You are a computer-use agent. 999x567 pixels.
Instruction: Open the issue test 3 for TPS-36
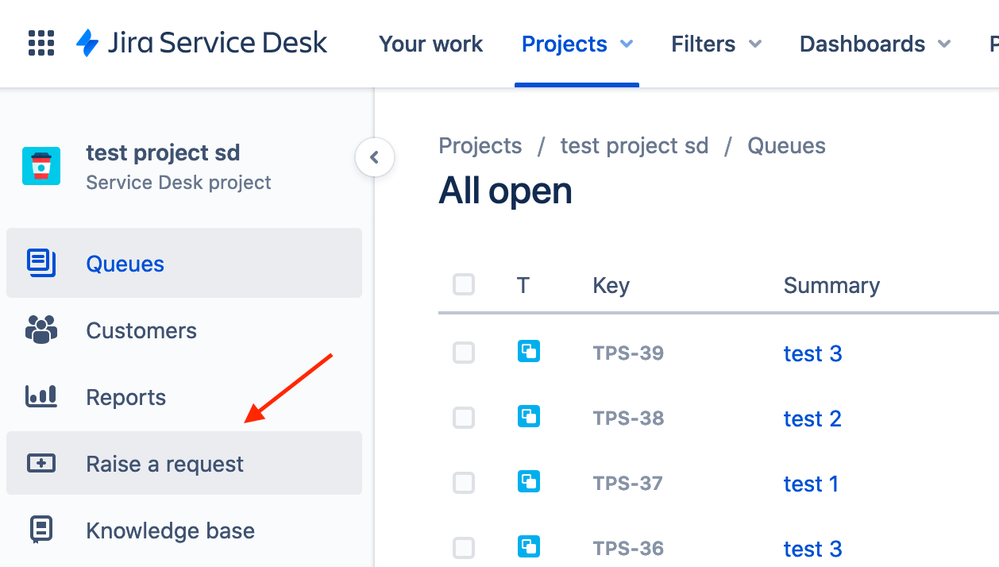point(813,549)
